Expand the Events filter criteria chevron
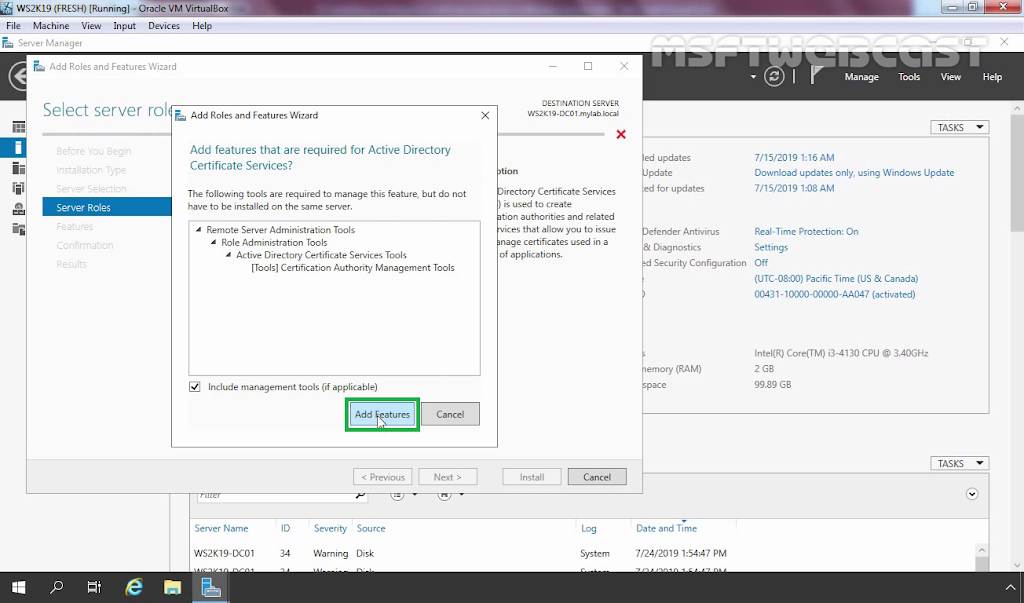The height and width of the screenshot is (603, 1024). tap(972, 494)
